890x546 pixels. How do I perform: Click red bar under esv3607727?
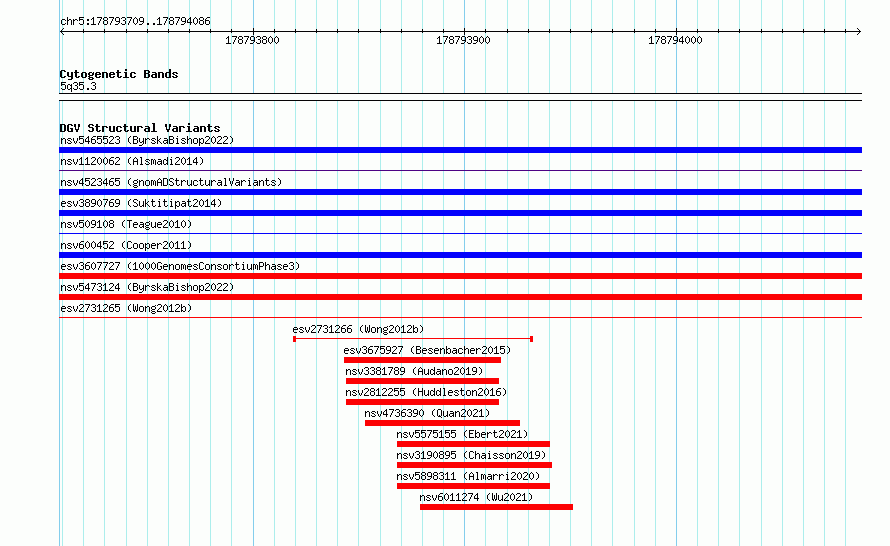pyautogui.click(x=460, y=276)
